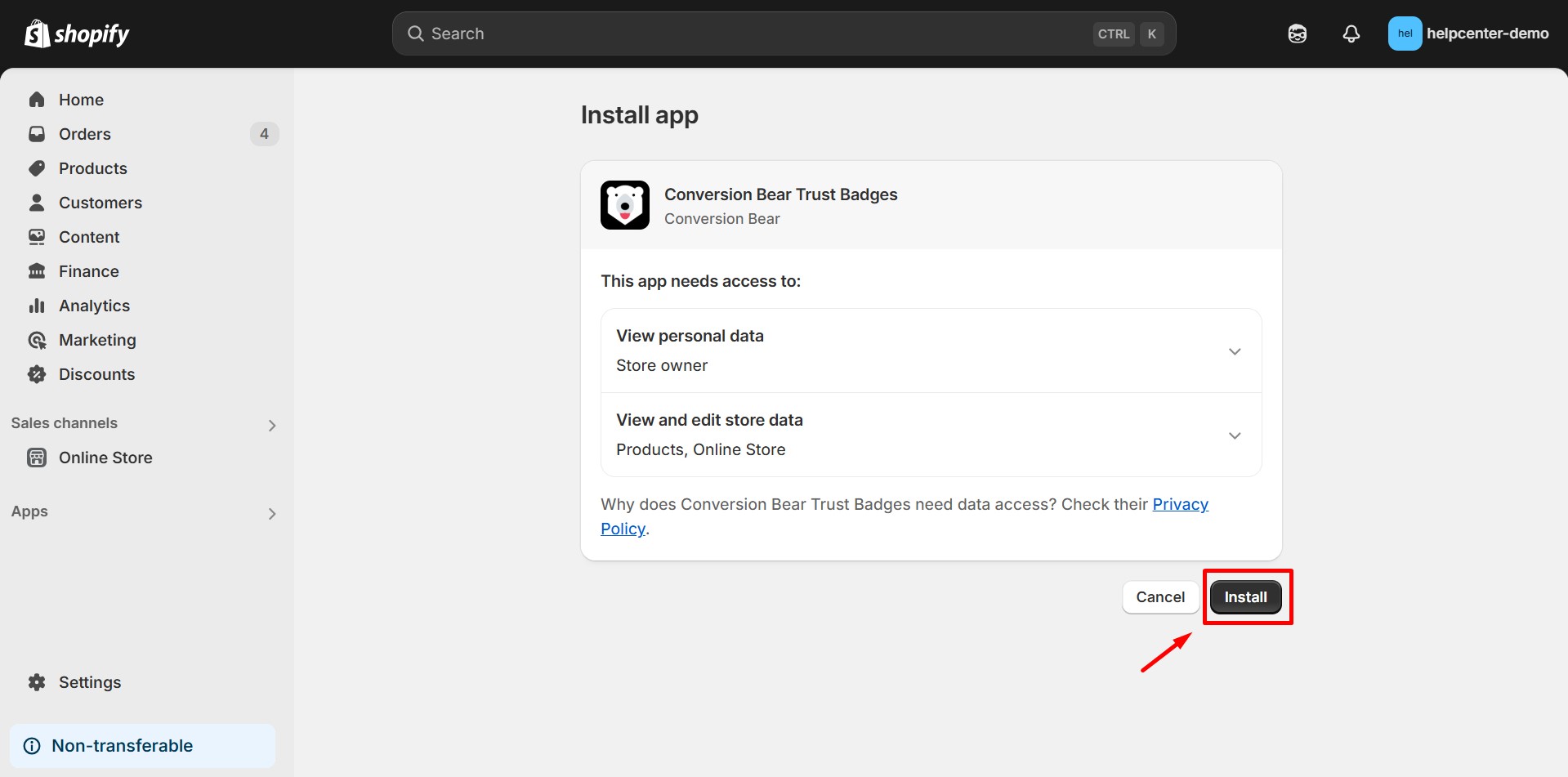The image size is (1568, 777).
Task: Cancel the app installation
Action: (x=1159, y=596)
